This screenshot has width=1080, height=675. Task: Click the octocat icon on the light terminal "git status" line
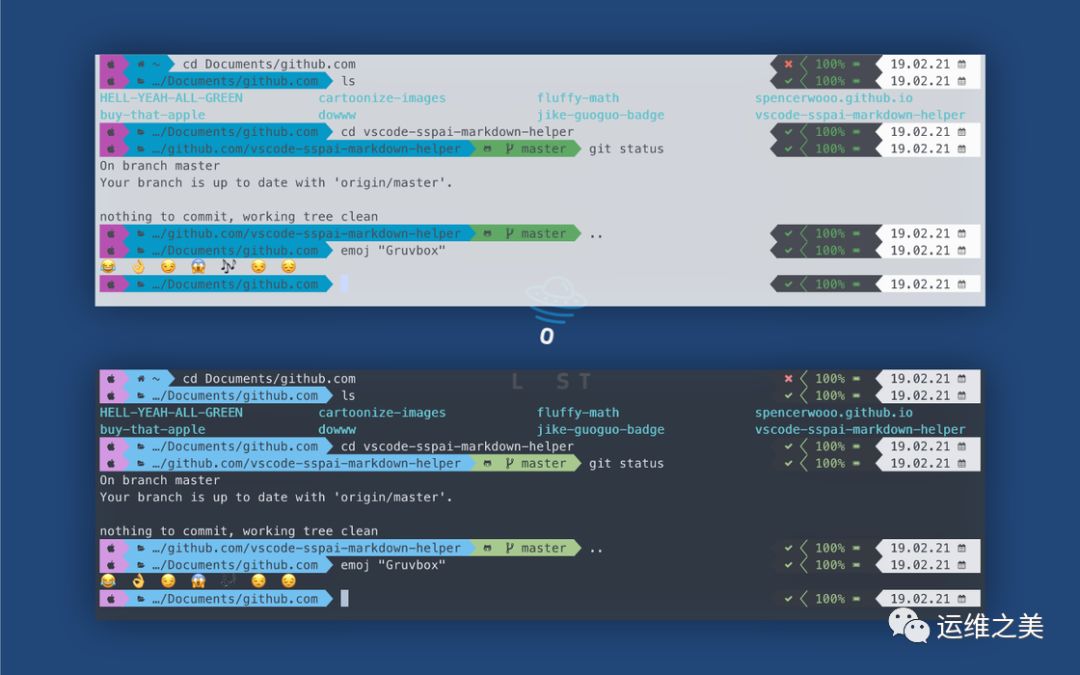pos(488,149)
